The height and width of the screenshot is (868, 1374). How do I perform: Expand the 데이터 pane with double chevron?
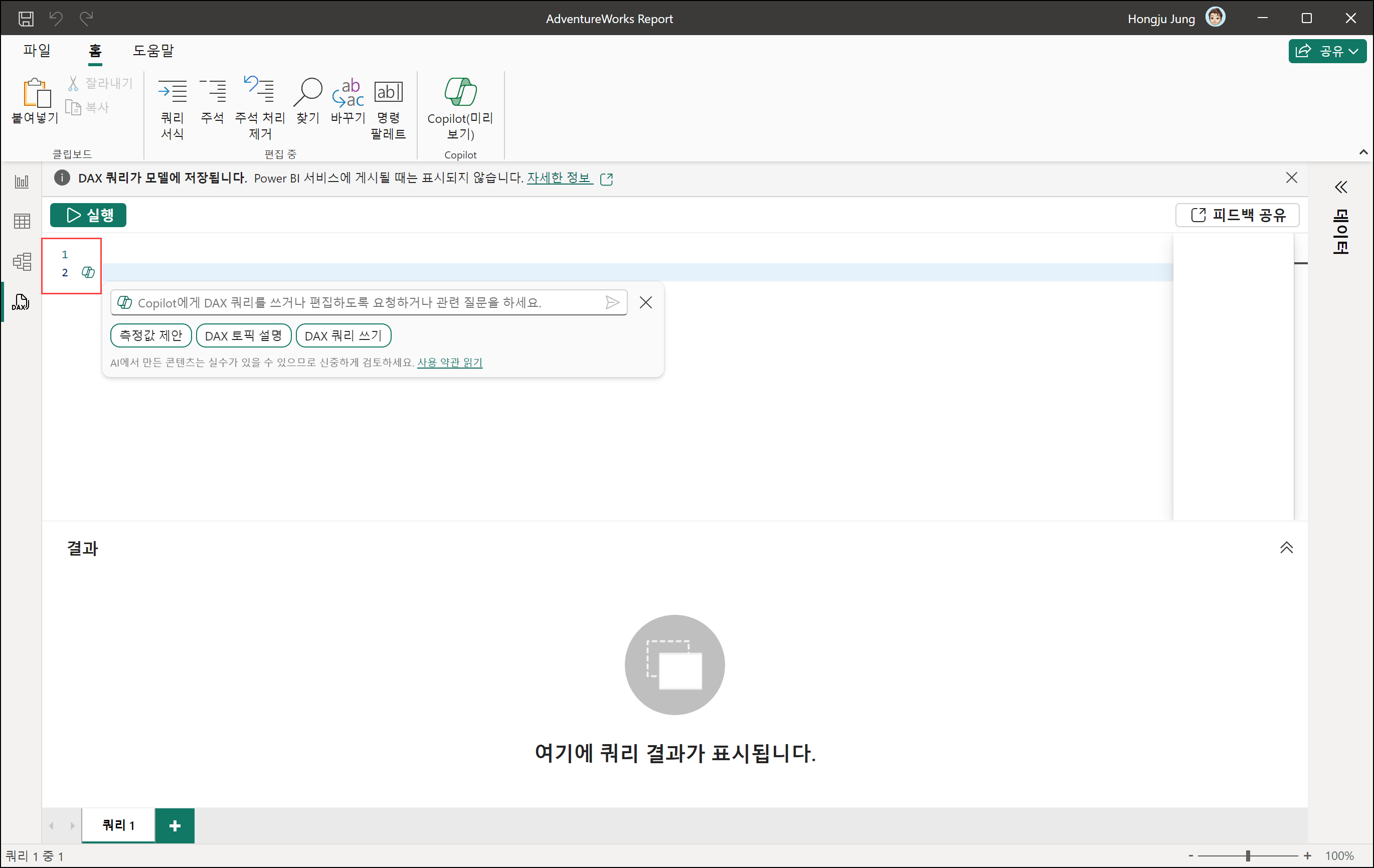(1341, 187)
